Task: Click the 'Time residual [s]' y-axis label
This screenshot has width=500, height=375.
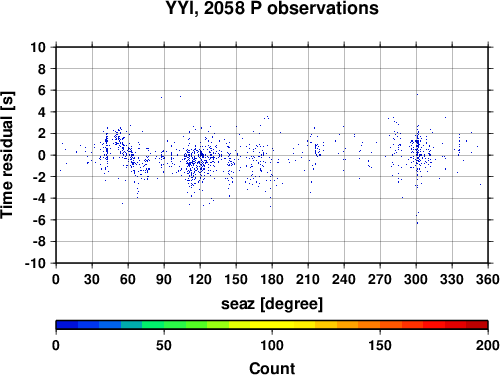Action: pos(7,155)
